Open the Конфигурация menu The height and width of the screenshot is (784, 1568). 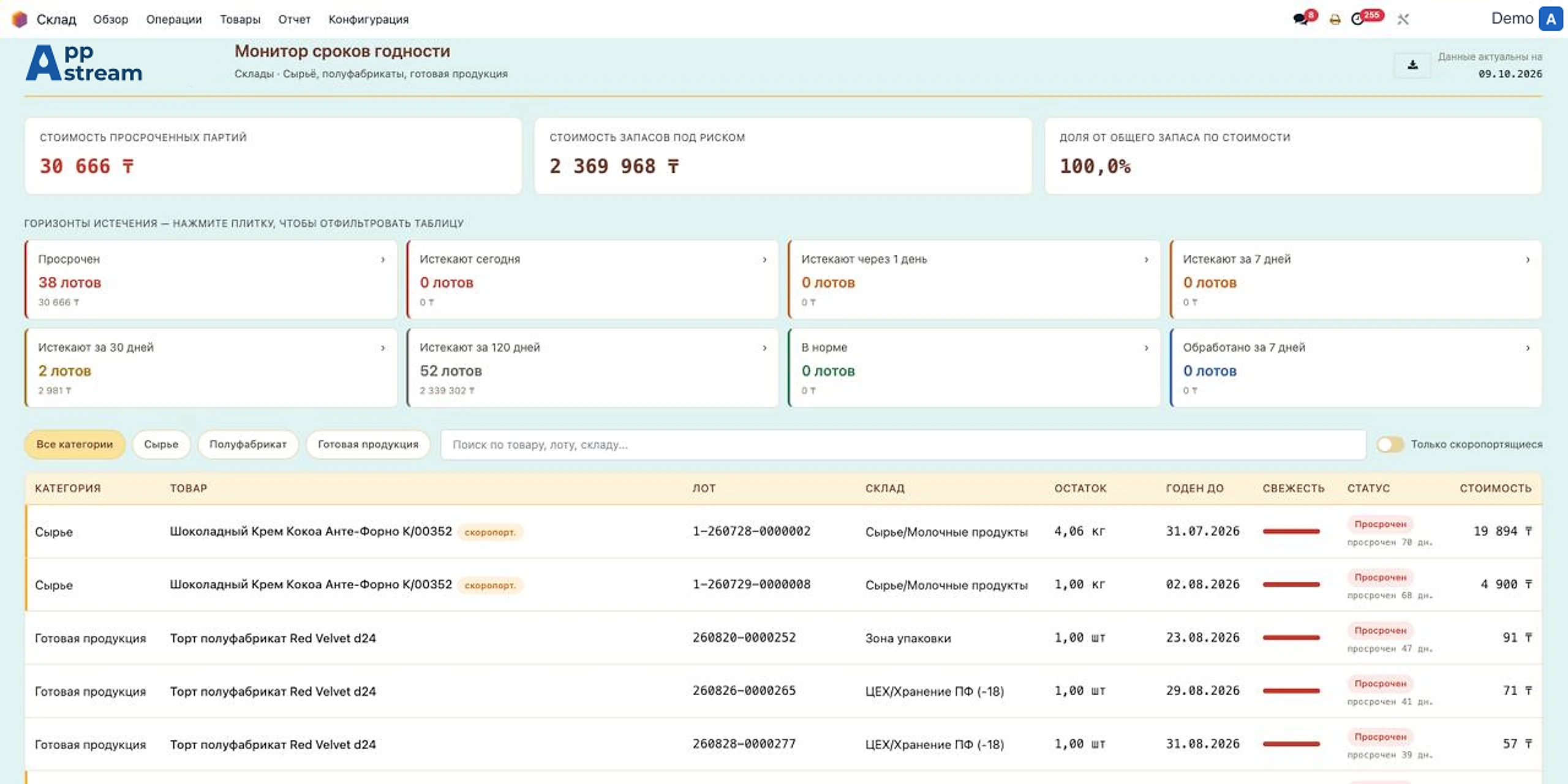pyautogui.click(x=369, y=19)
